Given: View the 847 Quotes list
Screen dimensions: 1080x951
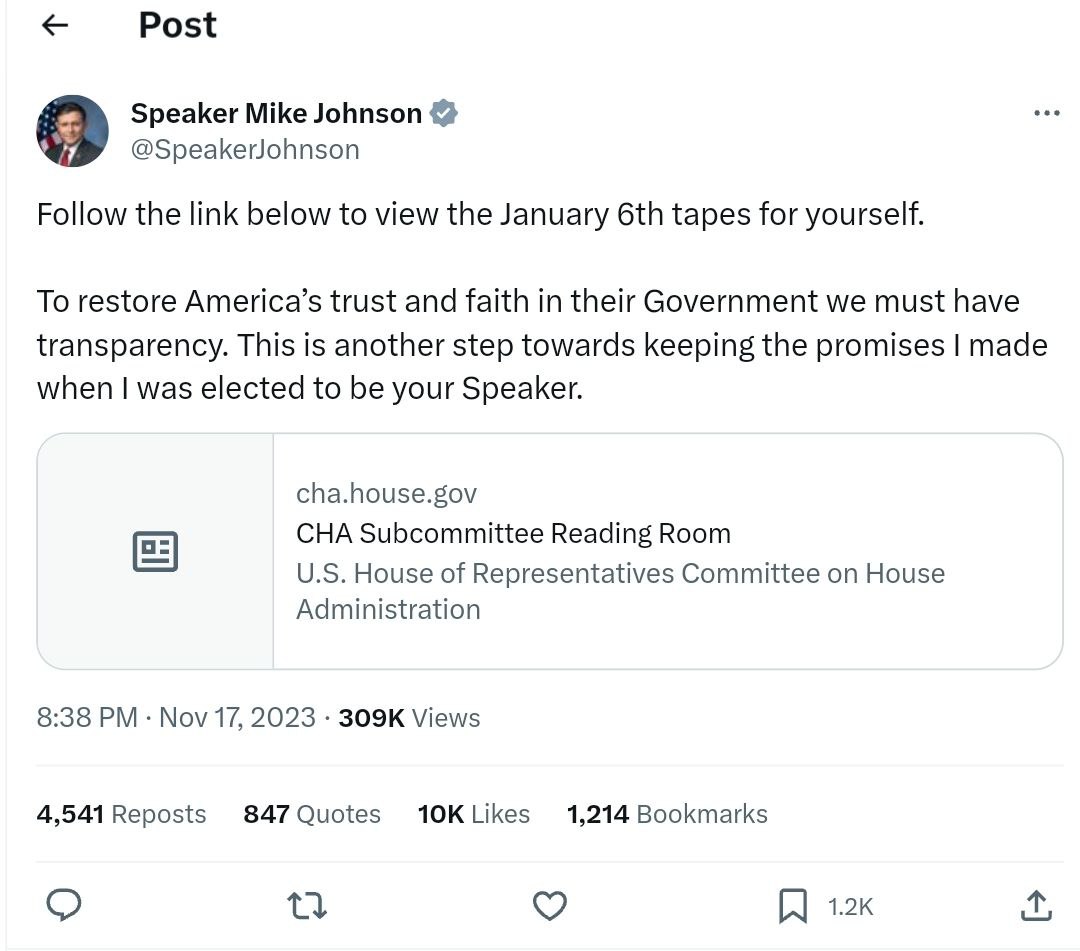Looking at the screenshot, I should [x=312, y=814].
